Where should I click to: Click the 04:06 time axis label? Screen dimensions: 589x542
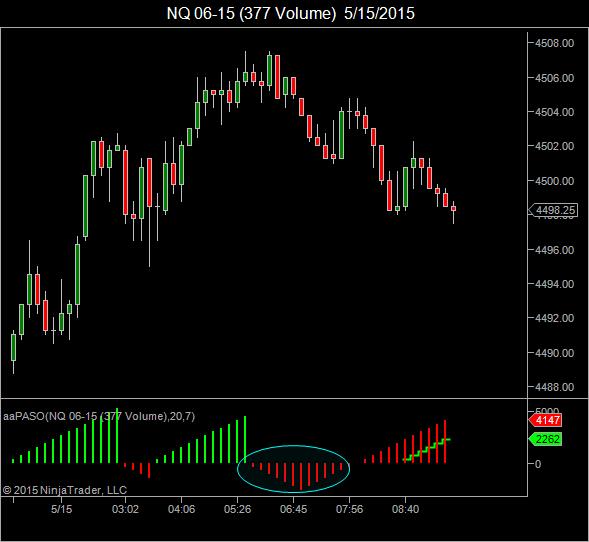tap(181, 509)
